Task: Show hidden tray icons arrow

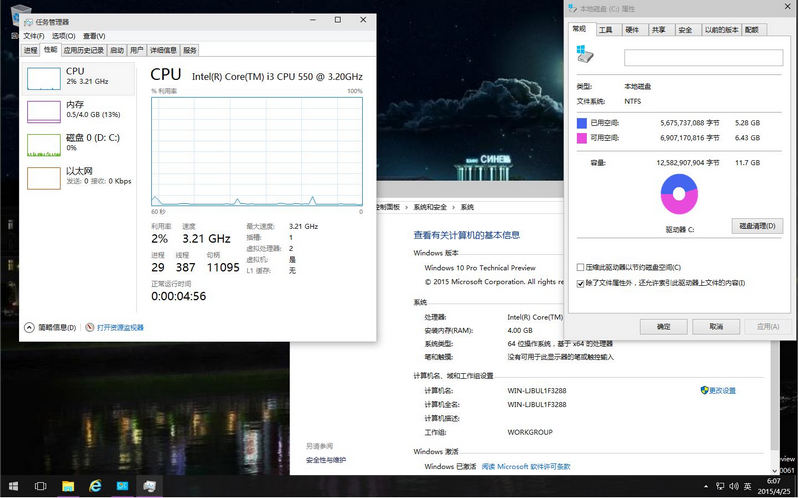Action: pyautogui.click(x=706, y=487)
